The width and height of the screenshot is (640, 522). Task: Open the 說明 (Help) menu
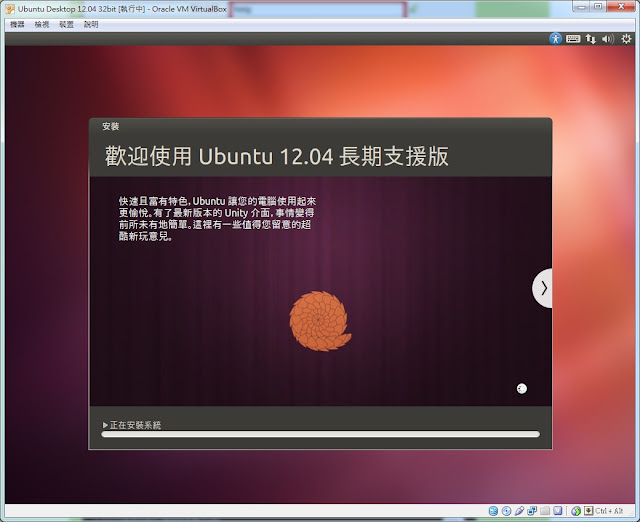click(91, 24)
